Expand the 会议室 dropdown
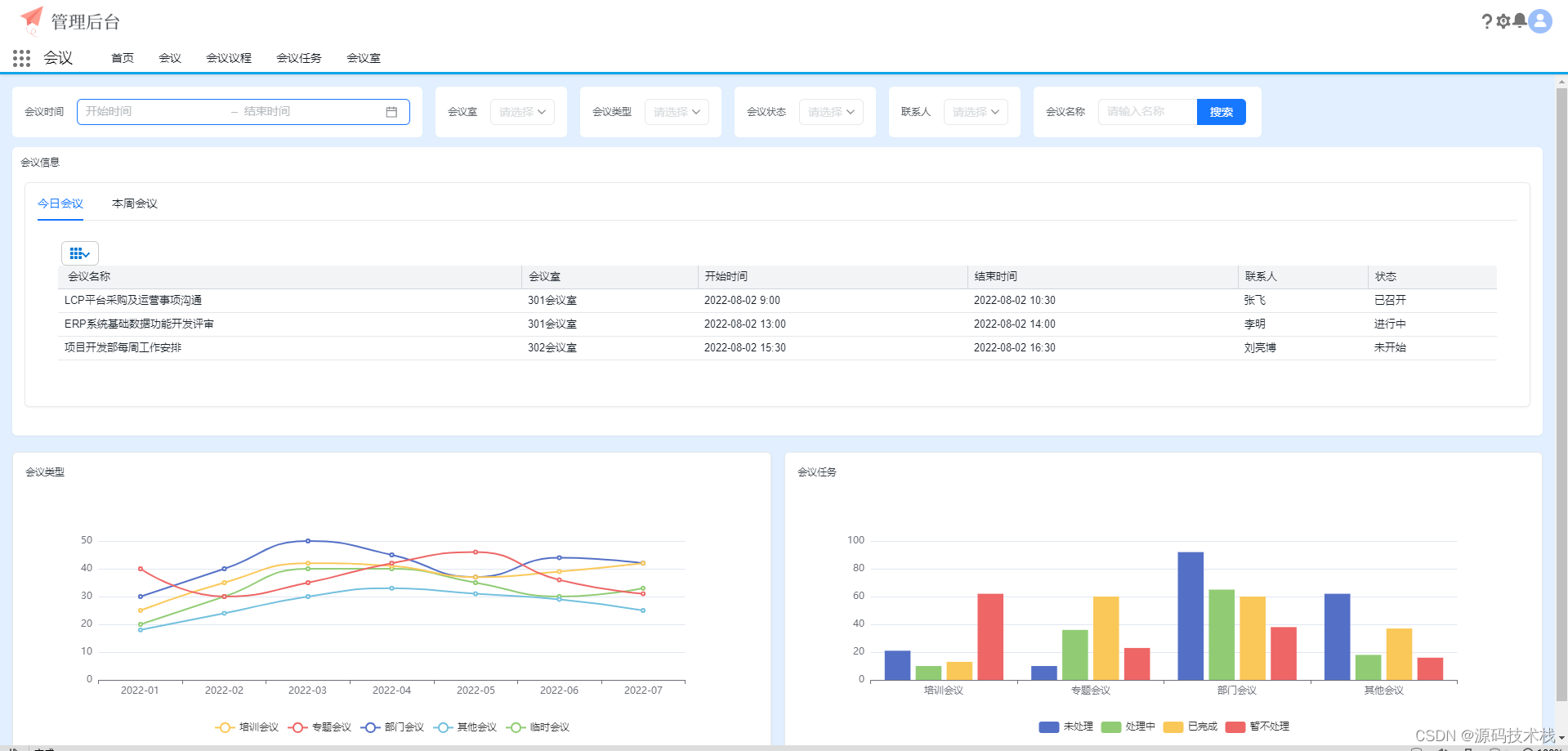The height and width of the screenshot is (751, 1568). coord(522,112)
